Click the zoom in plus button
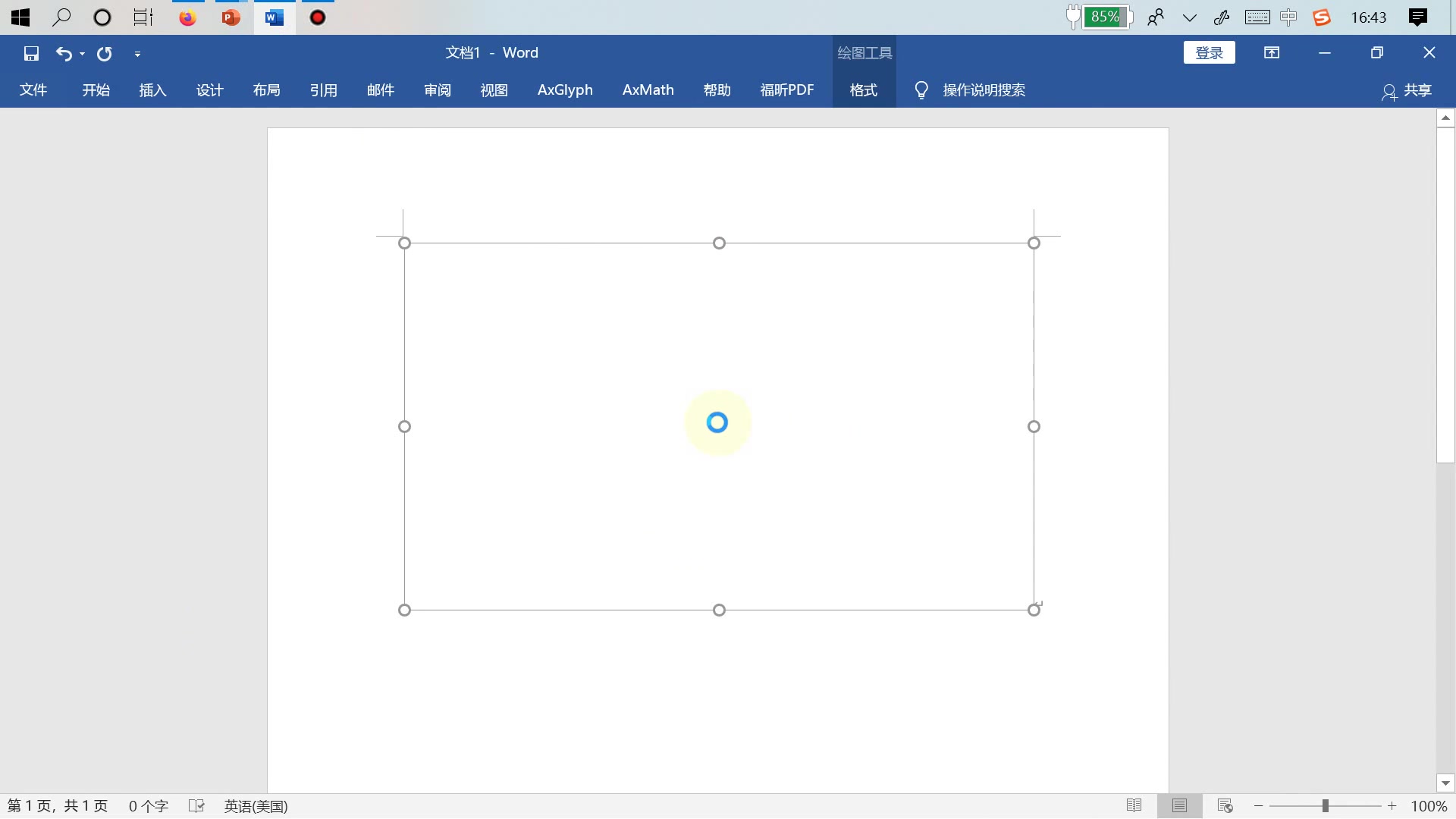Viewport: 1456px width, 819px height. tap(1392, 806)
